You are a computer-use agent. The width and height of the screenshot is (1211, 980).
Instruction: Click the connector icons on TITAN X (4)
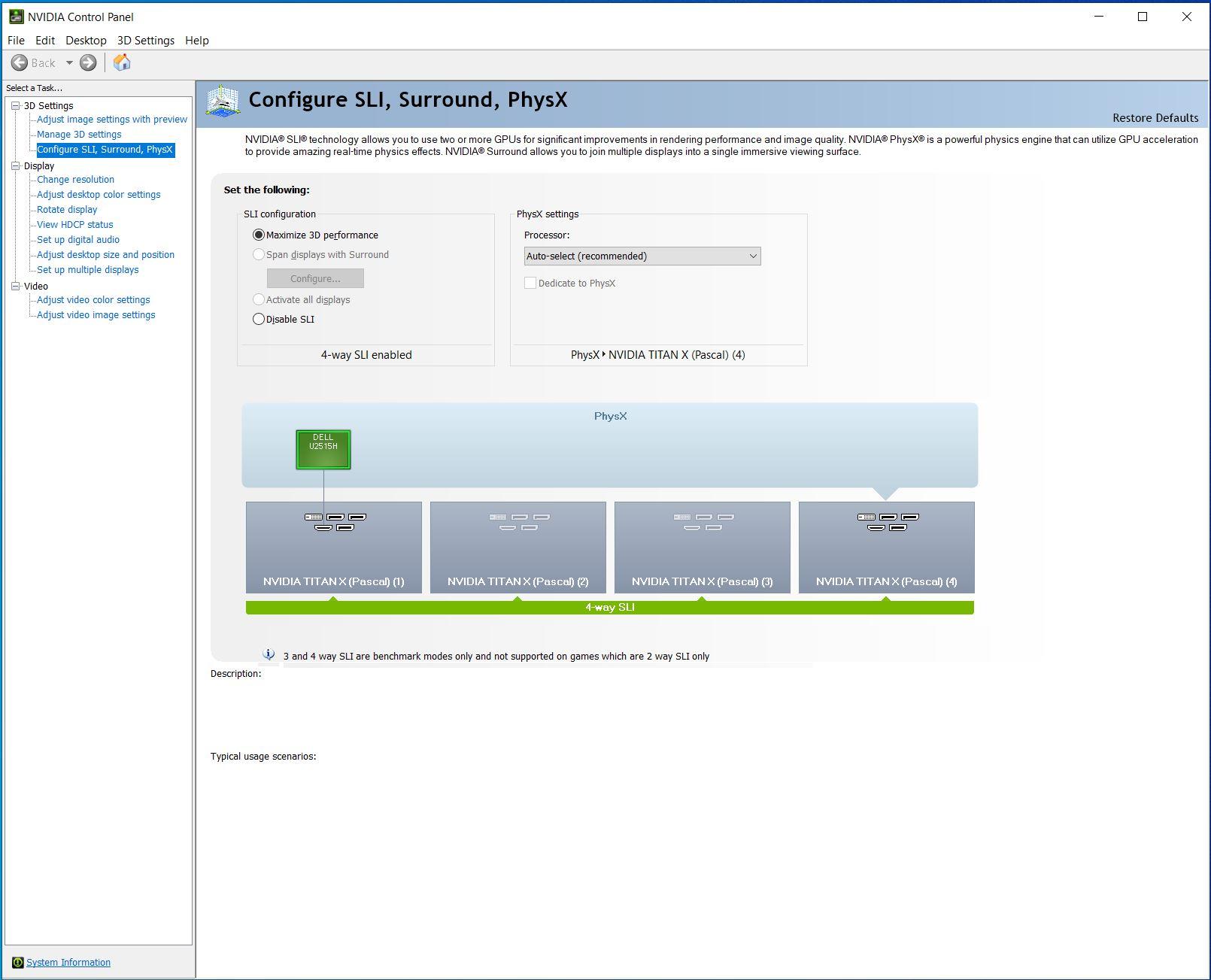888,522
